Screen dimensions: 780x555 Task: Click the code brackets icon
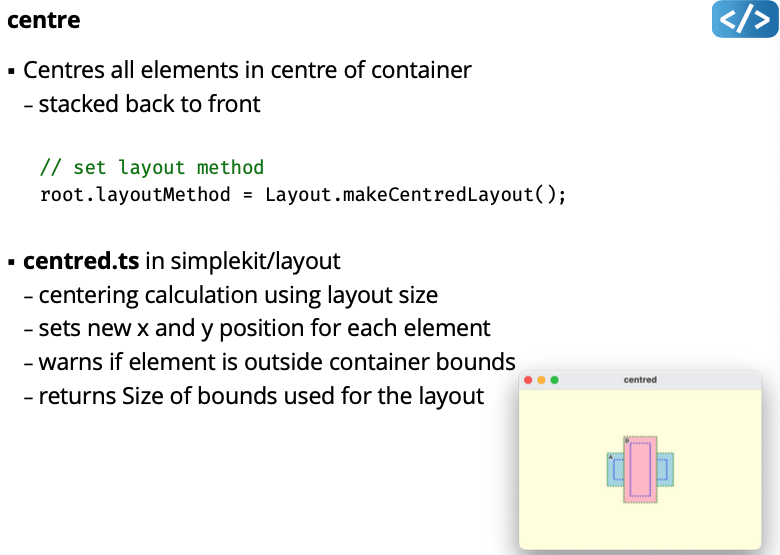744,20
